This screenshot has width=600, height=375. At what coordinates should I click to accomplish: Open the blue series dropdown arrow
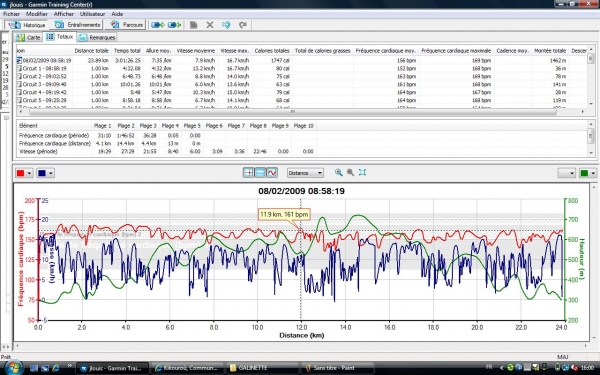51,173
